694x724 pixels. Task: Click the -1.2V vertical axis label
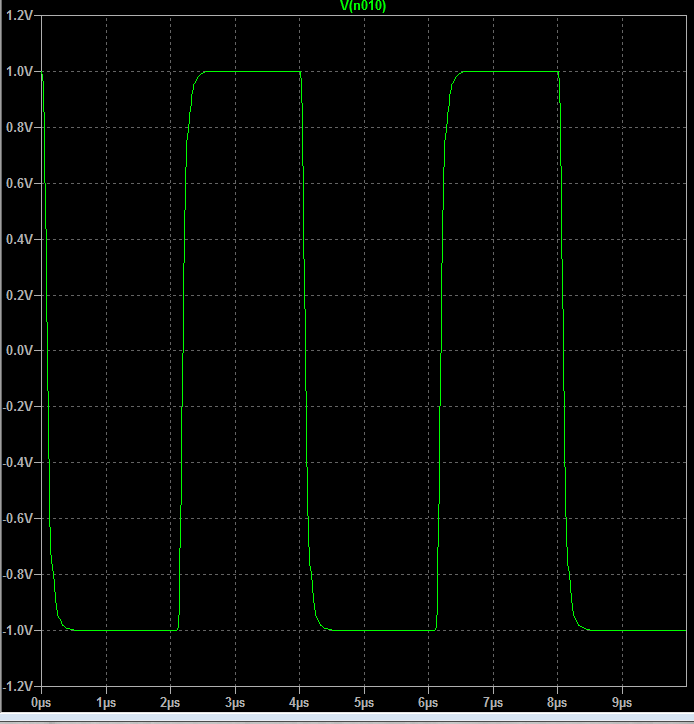click(18, 686)
